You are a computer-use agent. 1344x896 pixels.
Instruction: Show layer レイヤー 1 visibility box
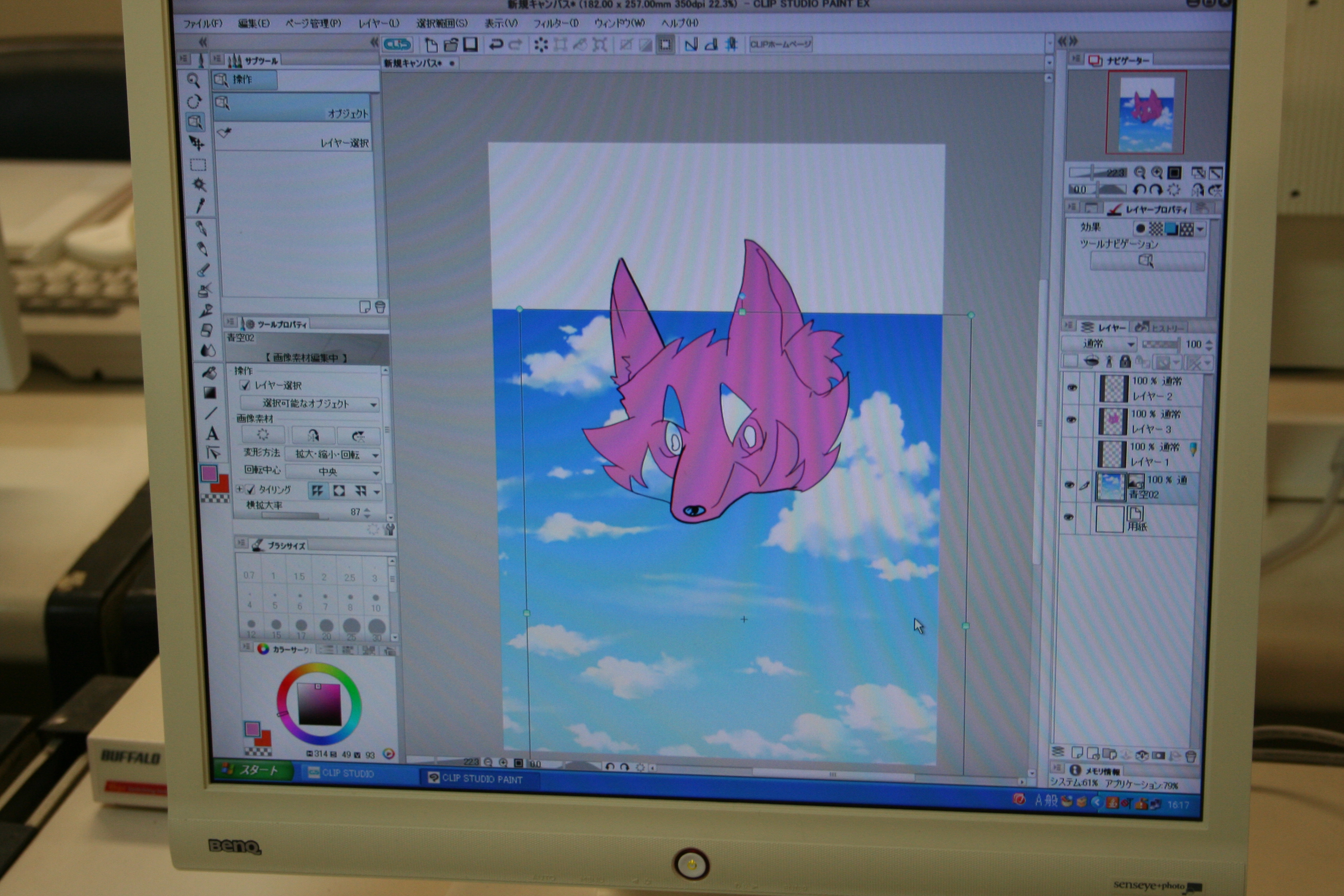(x=1071, y=453)
